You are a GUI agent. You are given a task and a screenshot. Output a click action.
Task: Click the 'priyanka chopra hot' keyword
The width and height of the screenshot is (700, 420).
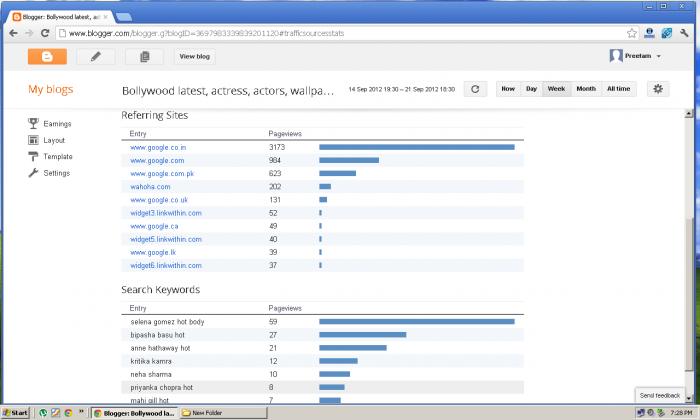[162, 387]
